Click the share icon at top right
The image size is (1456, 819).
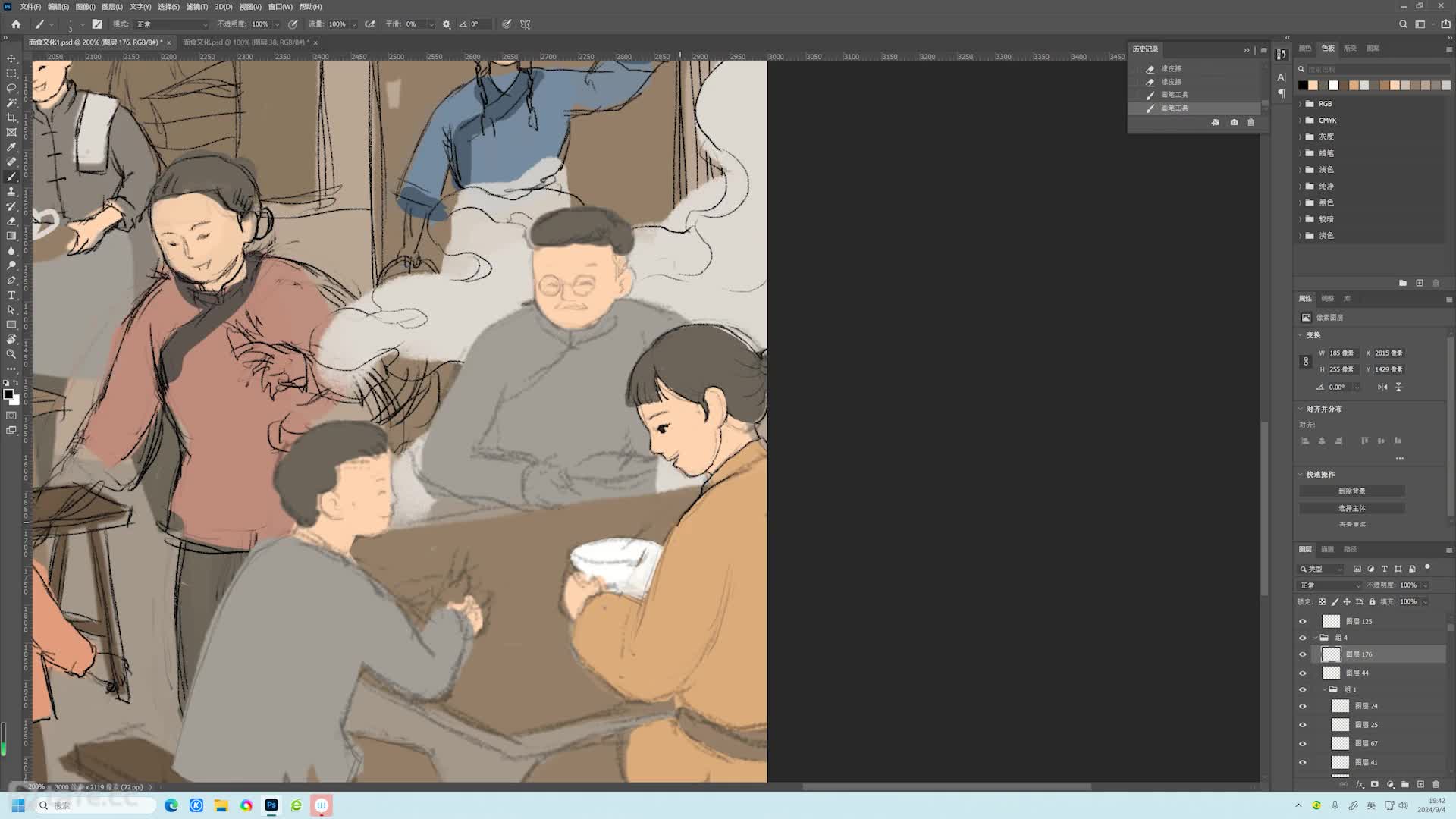1445,24
